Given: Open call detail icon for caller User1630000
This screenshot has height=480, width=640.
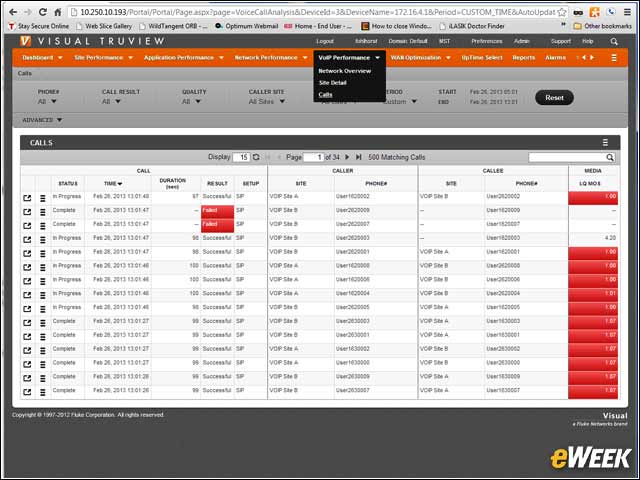Looking at the screenshot, I should pyautogui.click(x=27, y=364).
